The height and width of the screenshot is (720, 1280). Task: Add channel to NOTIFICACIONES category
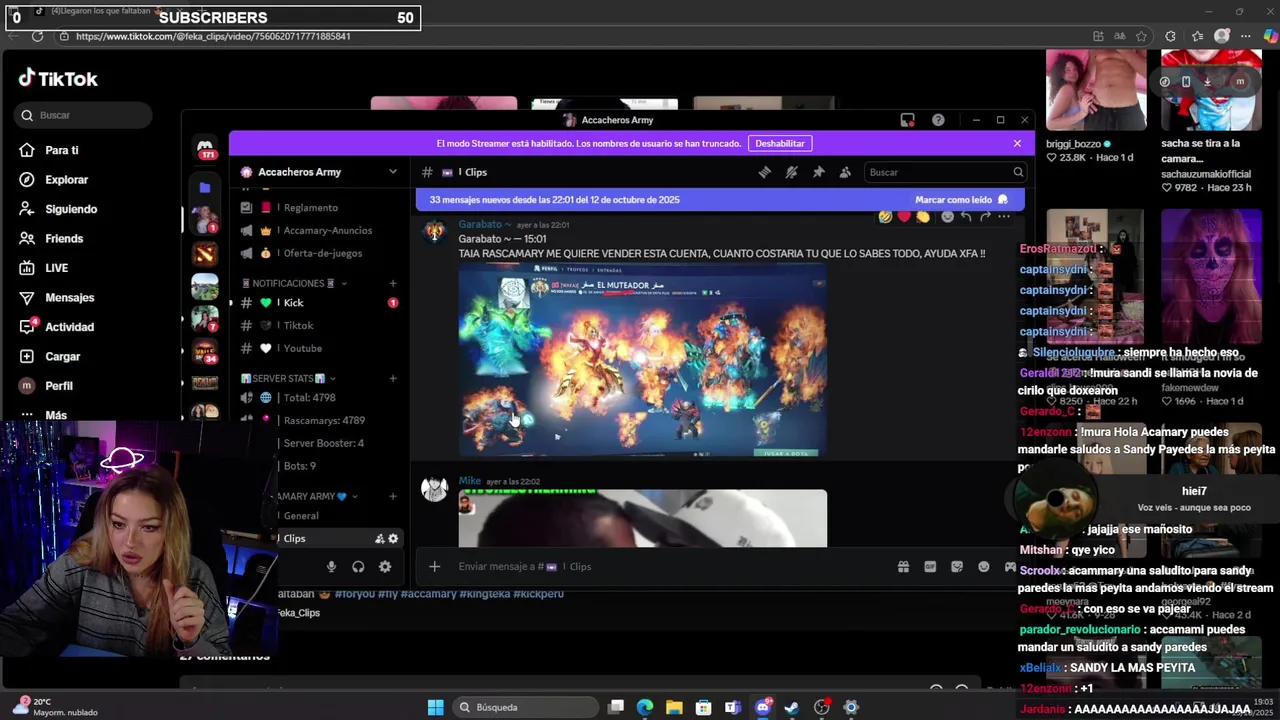point(393,284)
